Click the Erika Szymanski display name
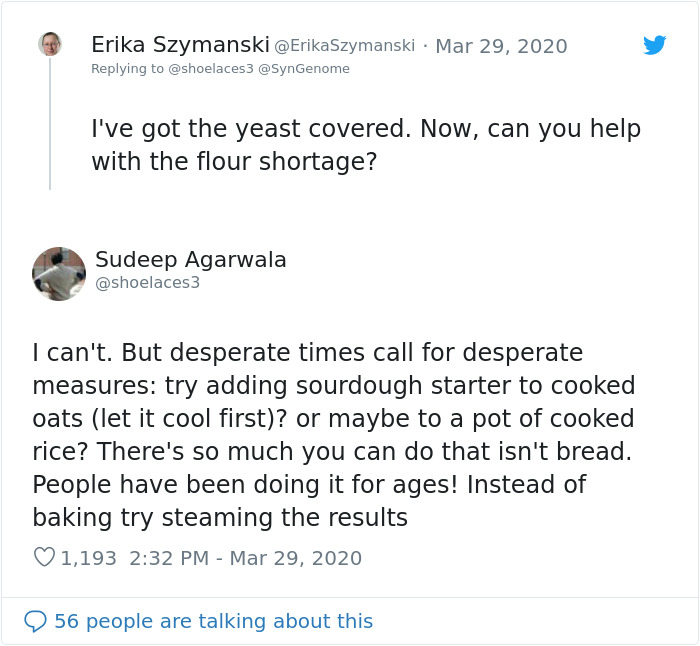The image size is (700, 646). point(180,45)
